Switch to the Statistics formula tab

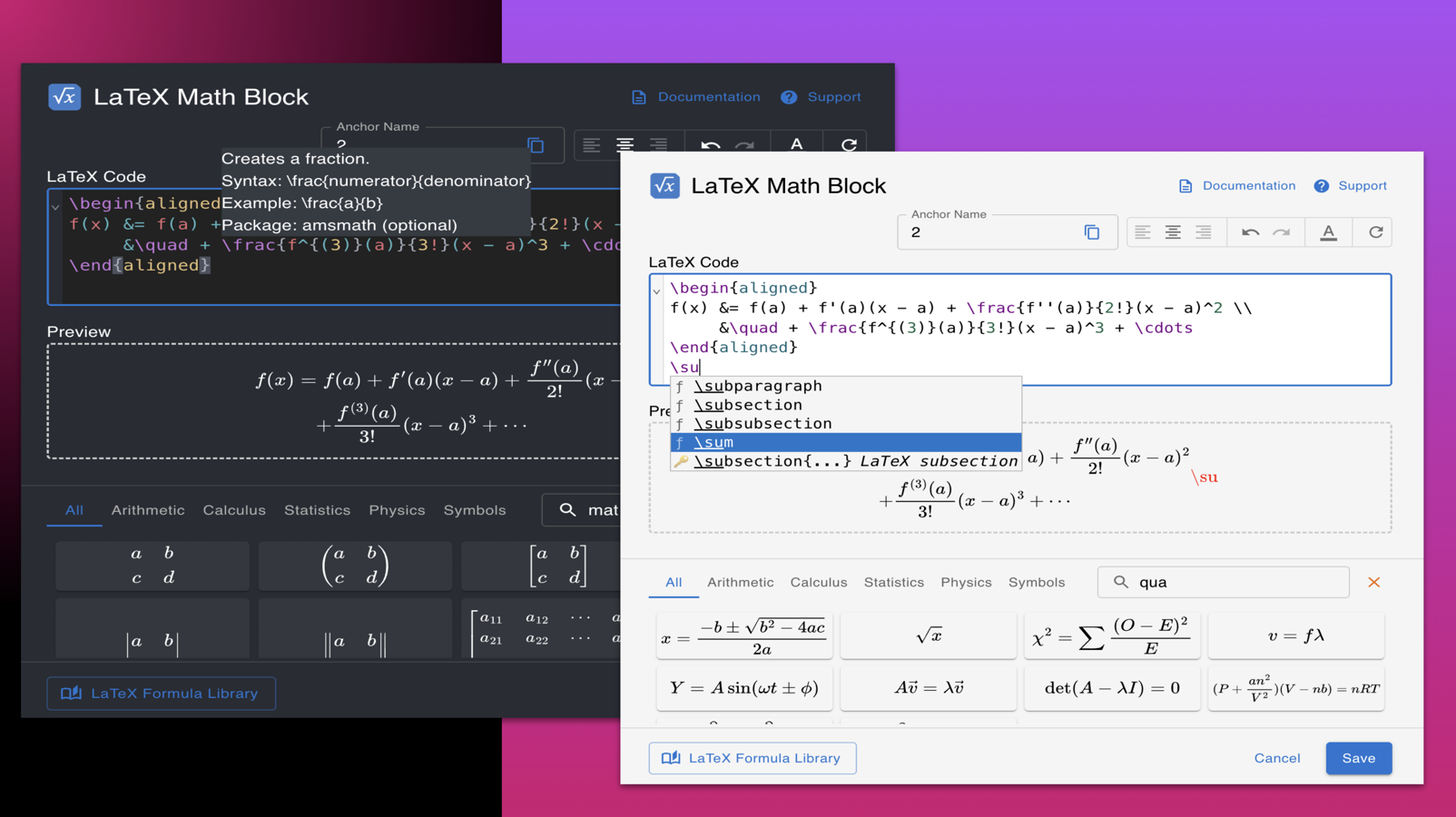click(893, 582)
